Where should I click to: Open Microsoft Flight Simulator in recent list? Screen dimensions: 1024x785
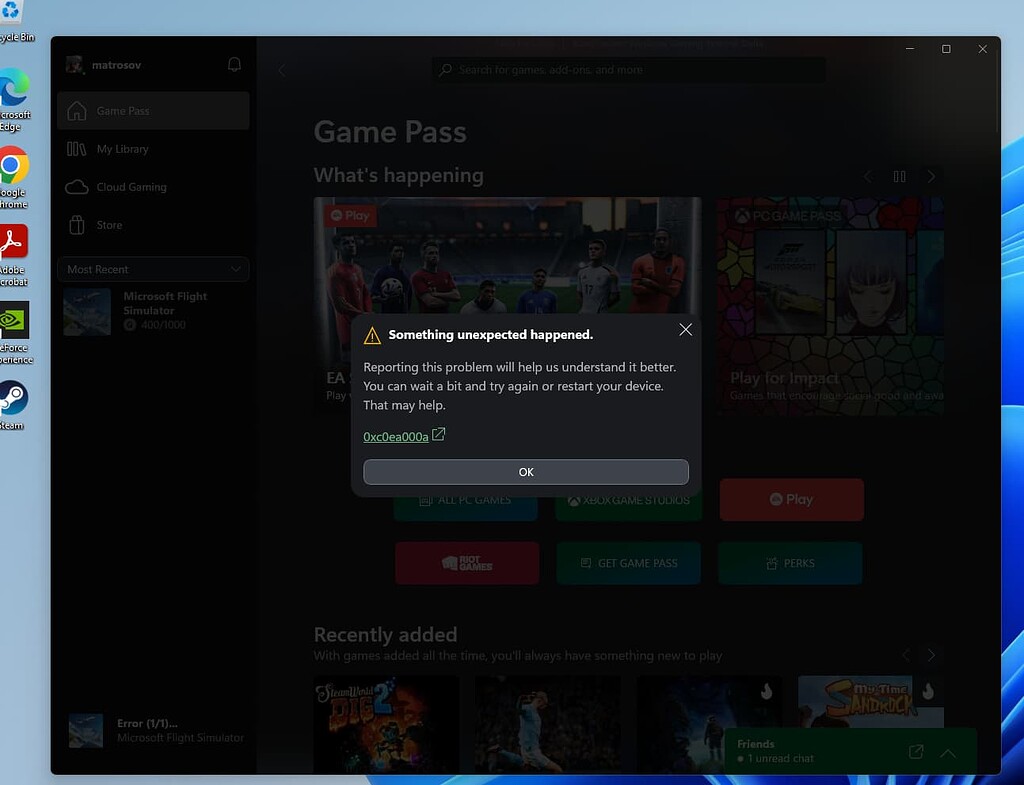(x=153, y=312)
